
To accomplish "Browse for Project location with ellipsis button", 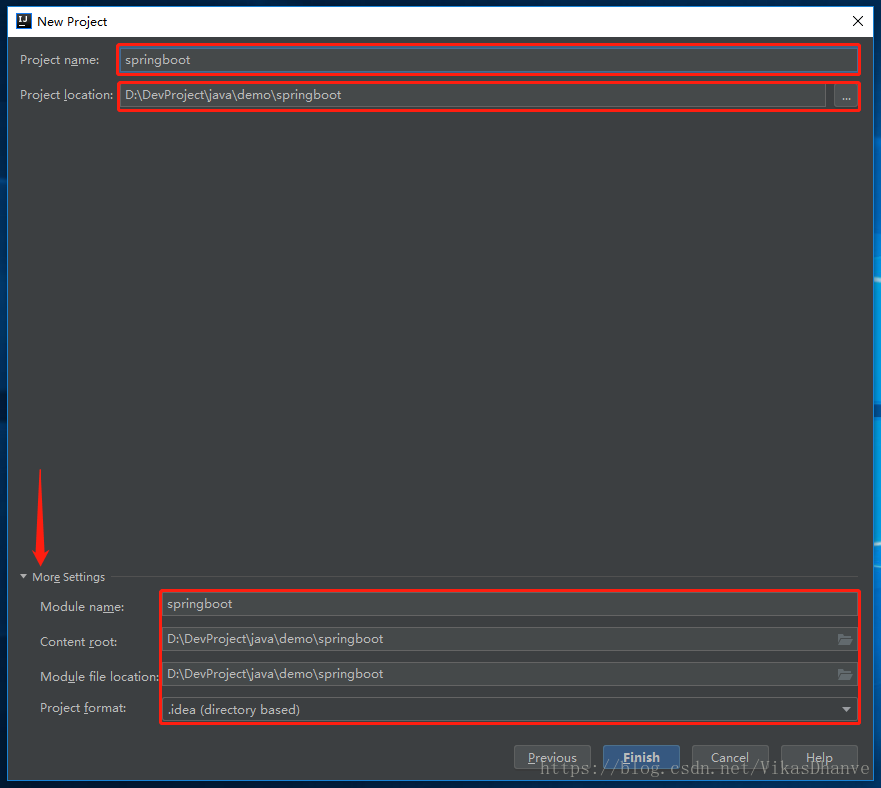I will pyautogui.click(x=846, y=96).
